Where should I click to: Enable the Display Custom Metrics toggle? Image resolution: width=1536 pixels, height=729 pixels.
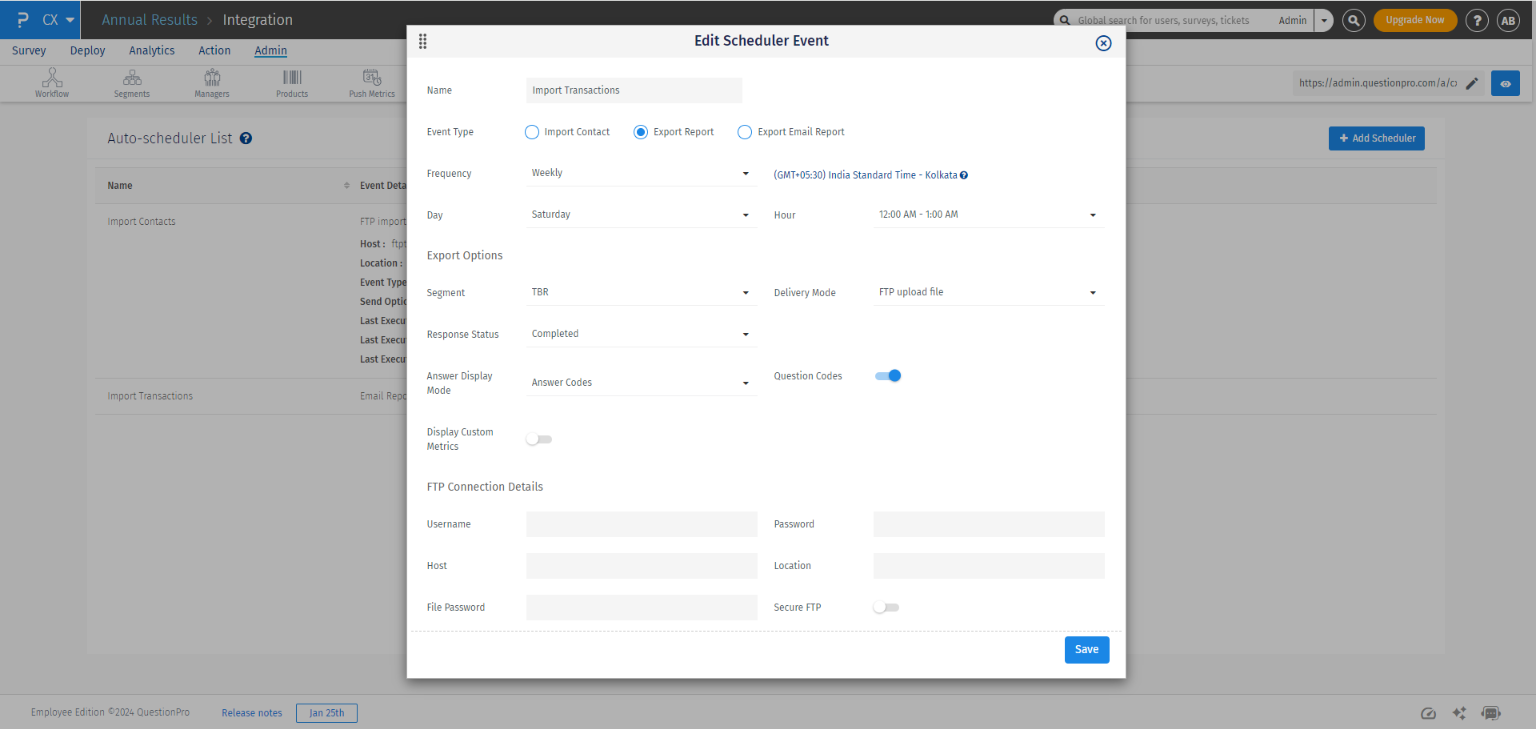pos(538,439)
